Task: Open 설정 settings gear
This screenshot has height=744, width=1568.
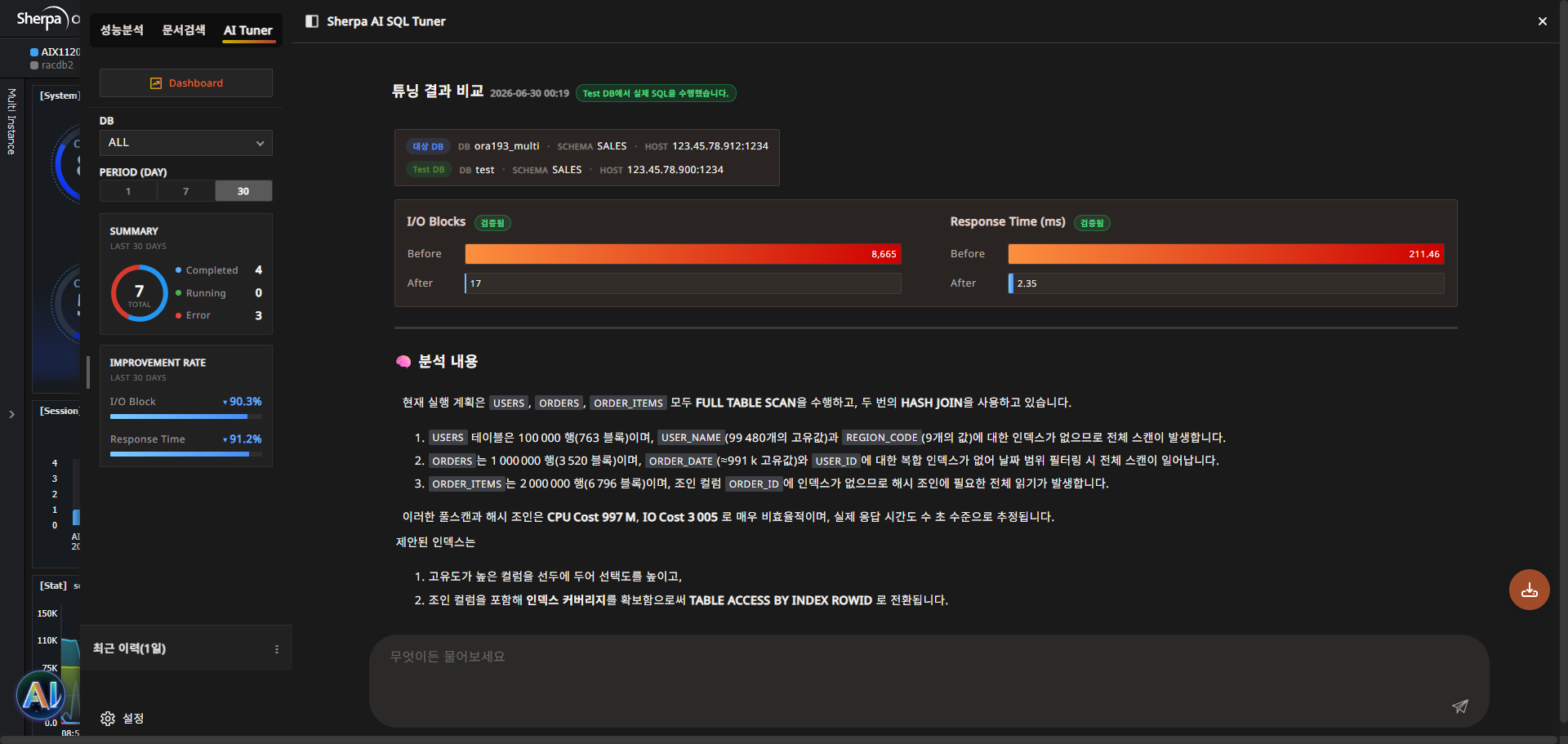Action: 122,719
